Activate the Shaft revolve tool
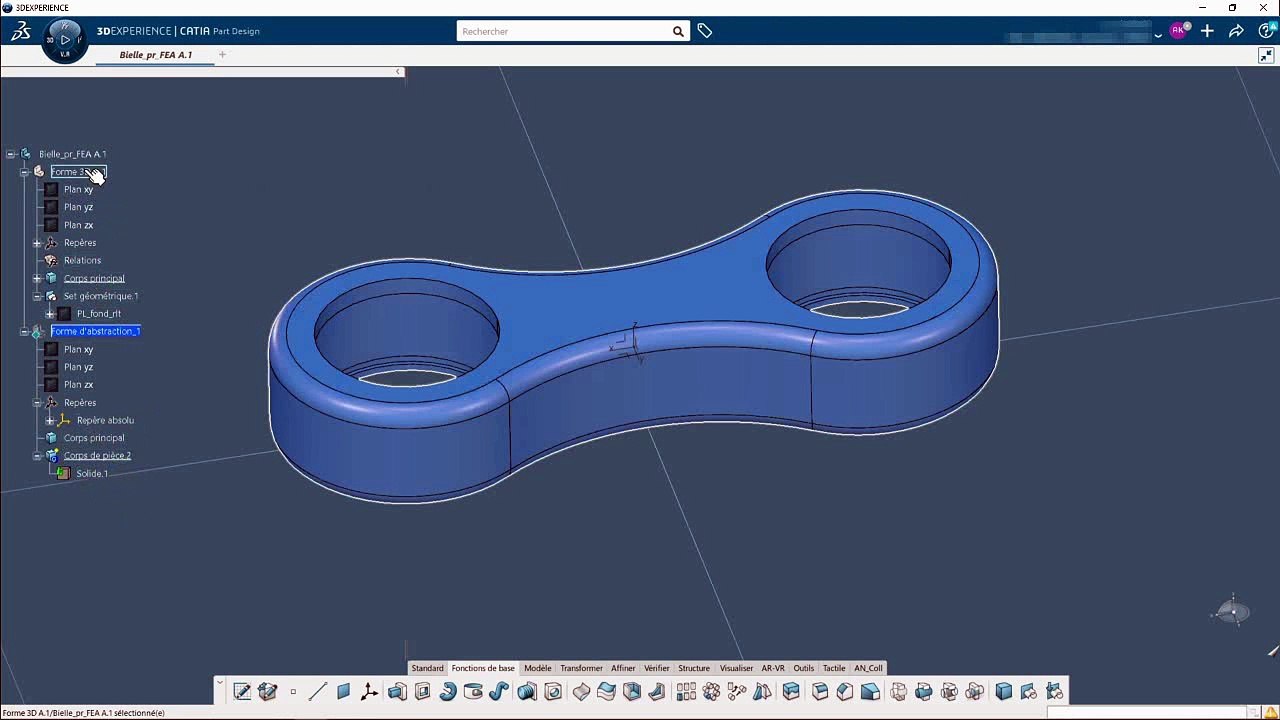Viewport: 1280px width, 720px height. pos(448,691)
